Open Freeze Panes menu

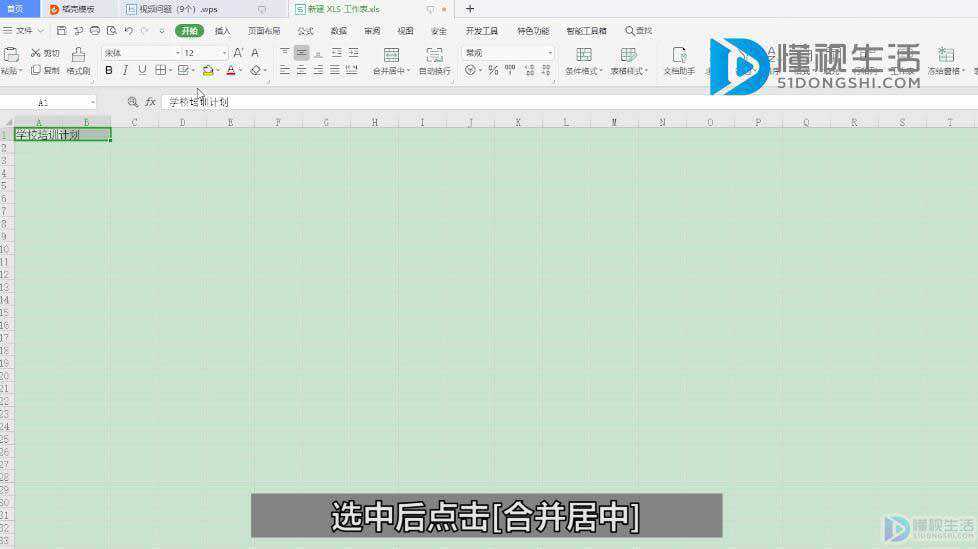tap(946, 61)
